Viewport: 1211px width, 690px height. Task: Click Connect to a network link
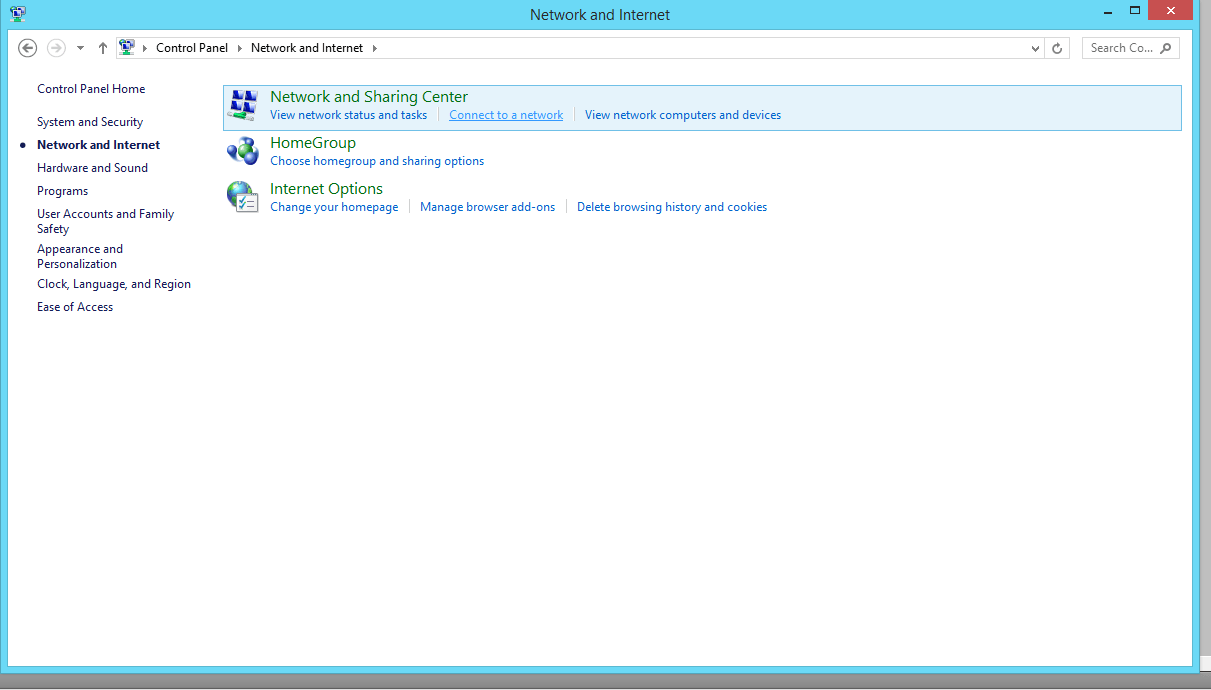point(506,115)
